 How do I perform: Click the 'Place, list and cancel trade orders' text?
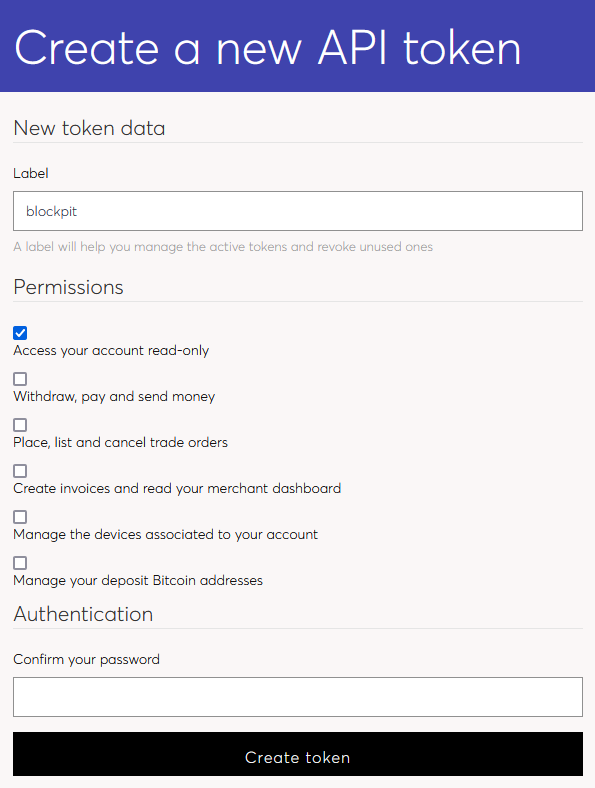click(121, 443)
